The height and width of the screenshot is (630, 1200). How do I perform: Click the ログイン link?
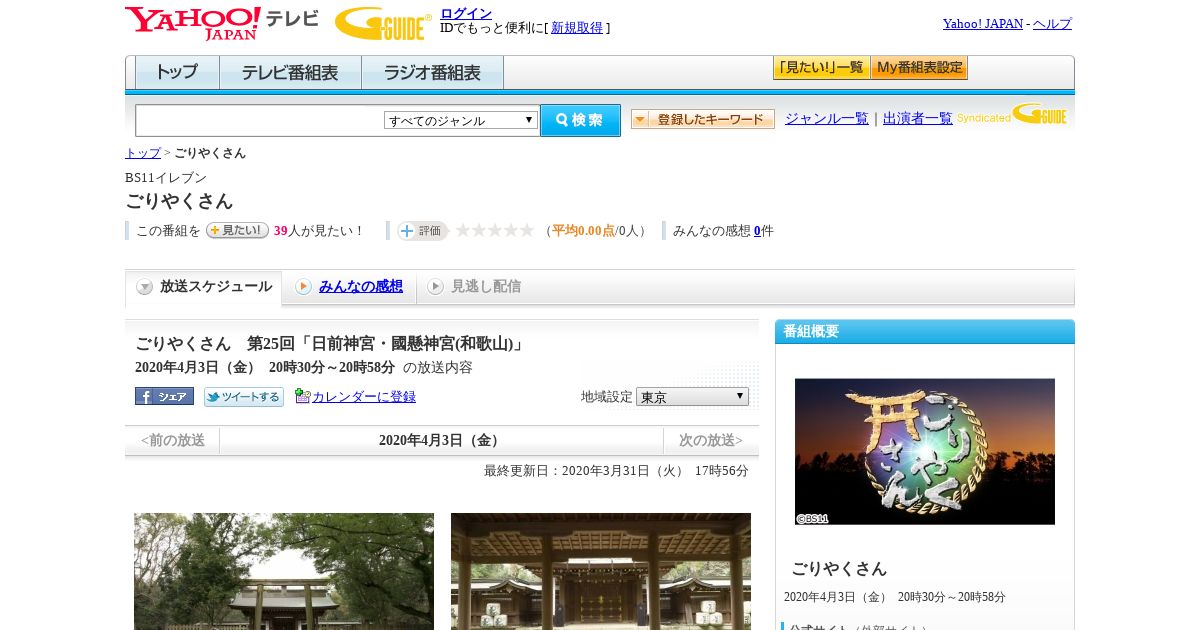point(466,13)
